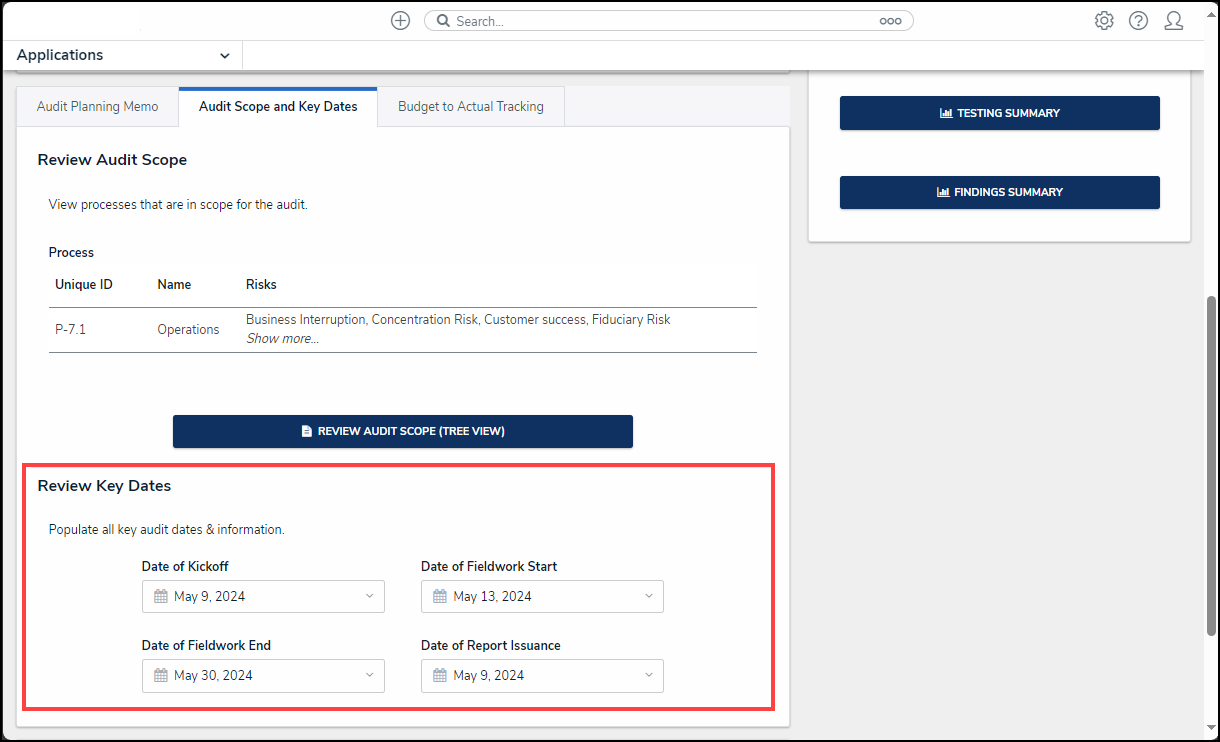Click Review Audit Scope (Tree View) button
This screenshot has width=1220, height=742.
coord(403,432)
